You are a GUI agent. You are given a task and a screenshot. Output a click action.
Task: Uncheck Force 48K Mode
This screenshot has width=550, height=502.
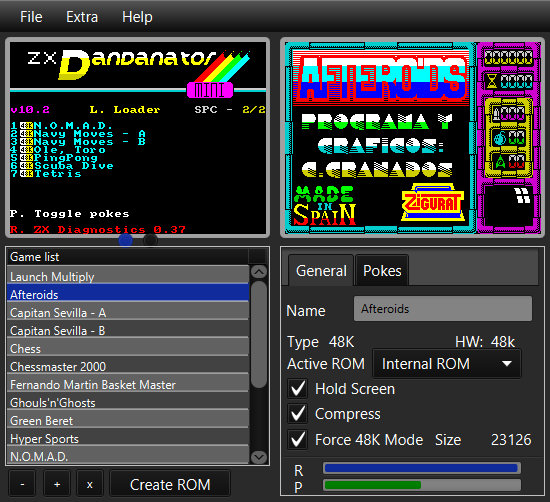click(x=297, y=440)
